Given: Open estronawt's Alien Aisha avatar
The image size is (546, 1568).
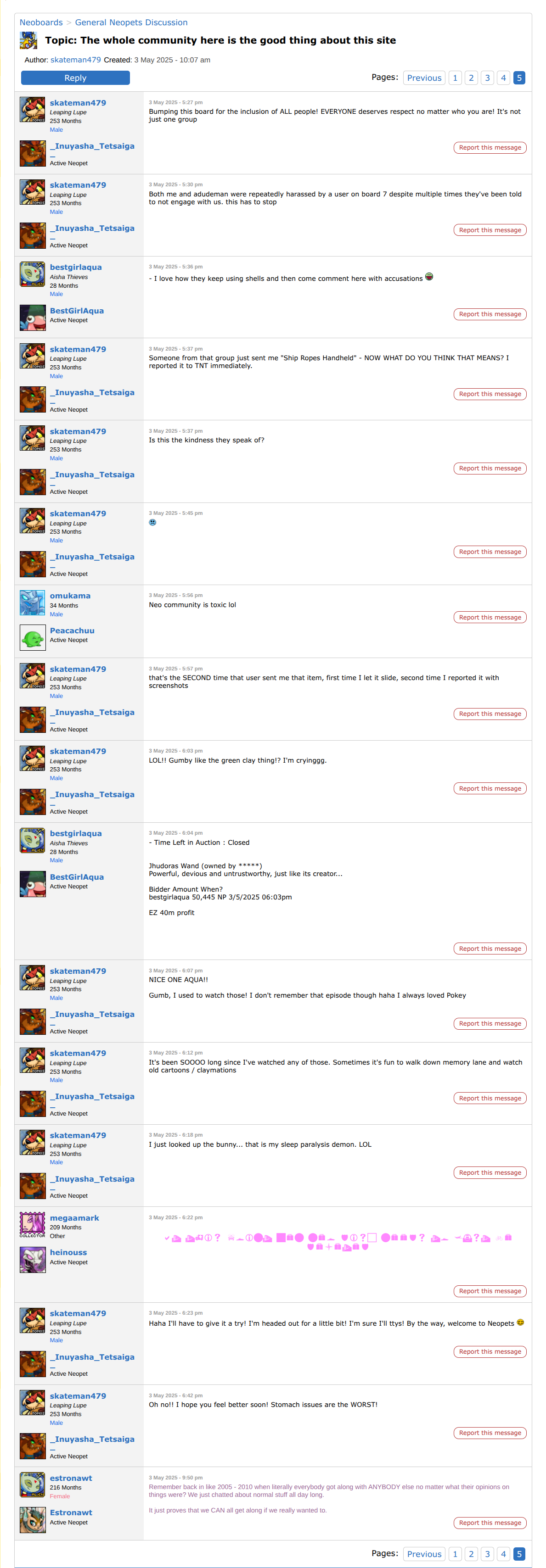Looking at the screenshot, I should pos(32,1484).
